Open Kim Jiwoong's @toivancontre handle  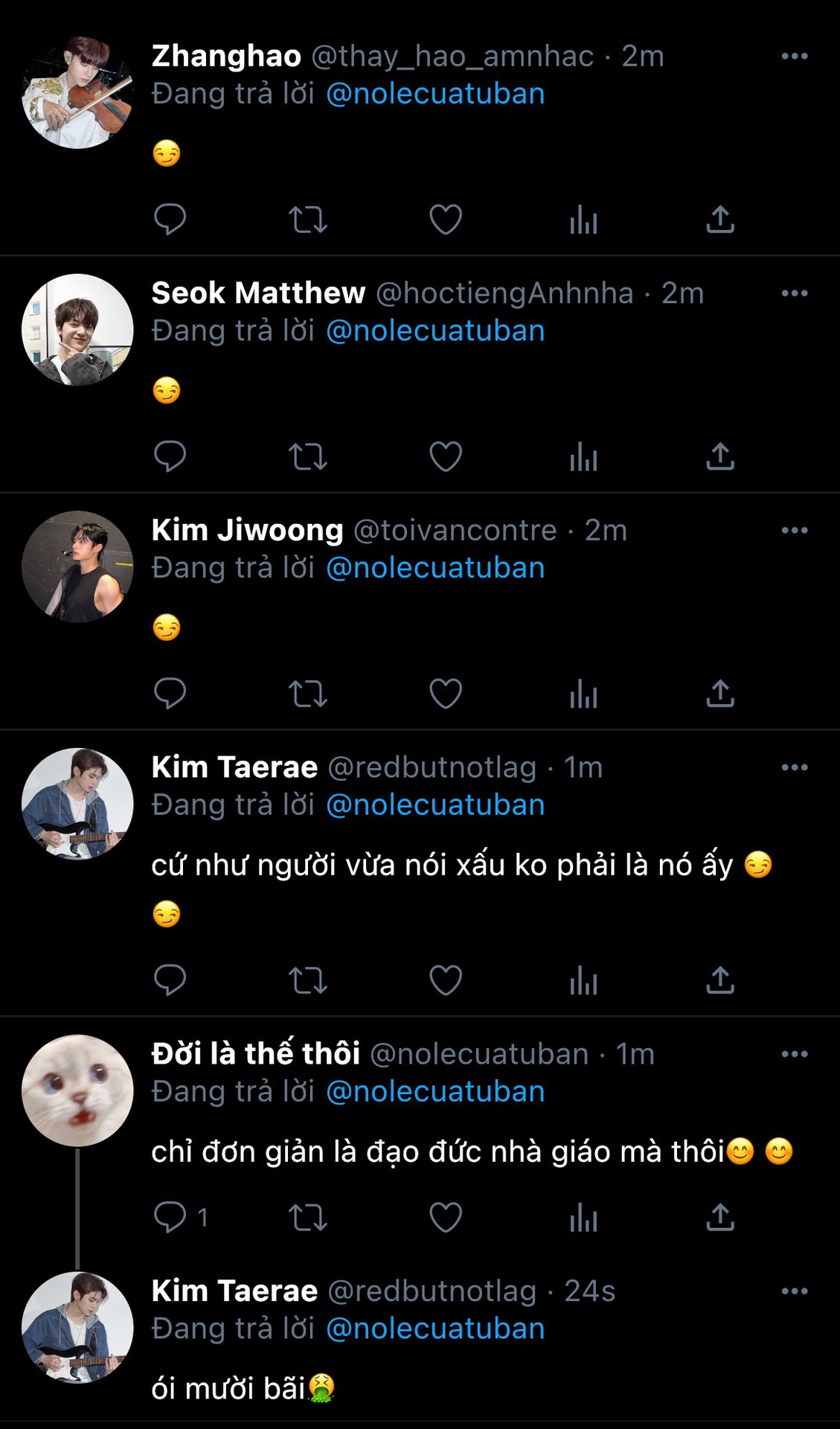coord(455,531)
